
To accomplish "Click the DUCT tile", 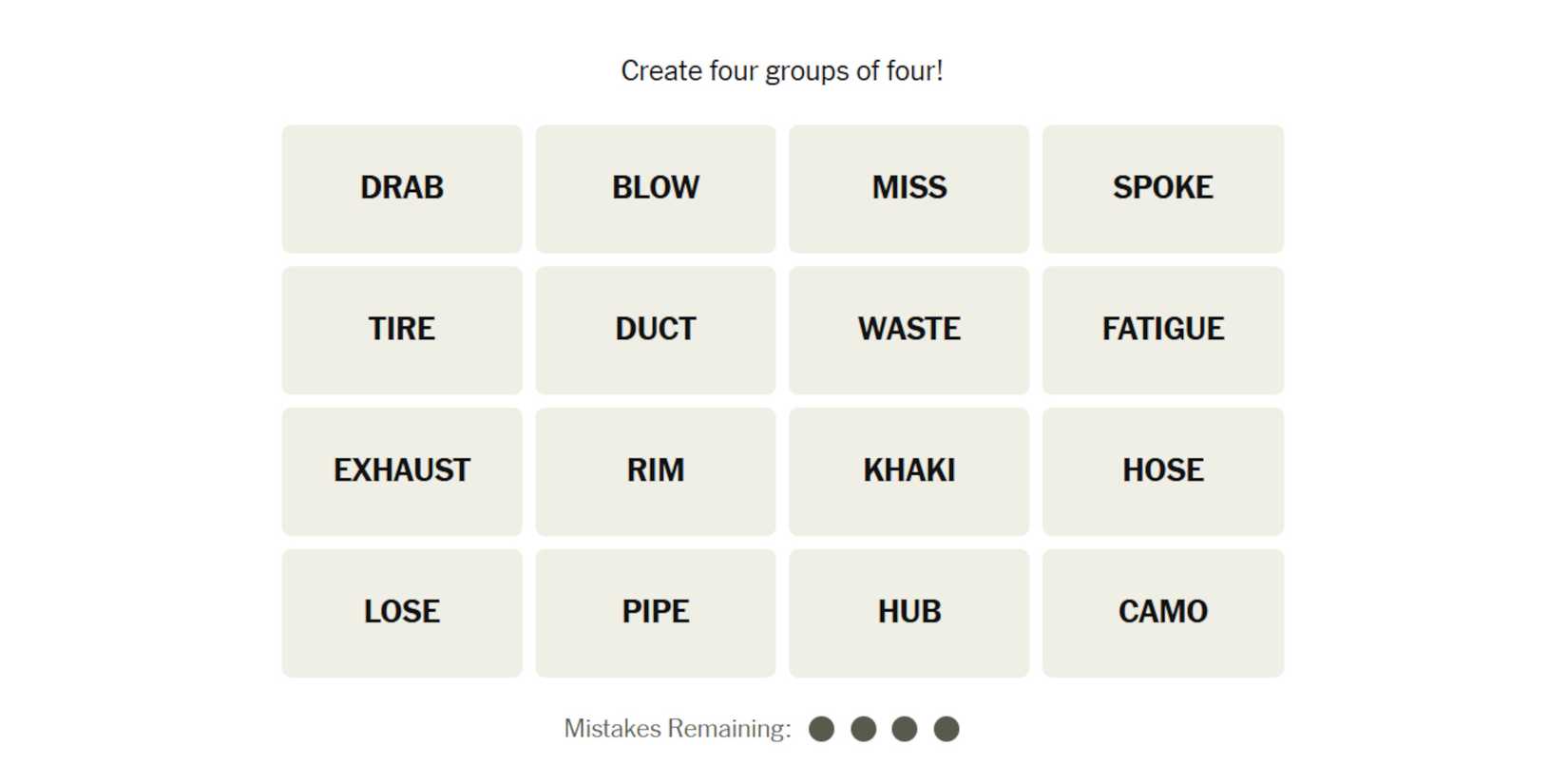I will click(656, 330).
